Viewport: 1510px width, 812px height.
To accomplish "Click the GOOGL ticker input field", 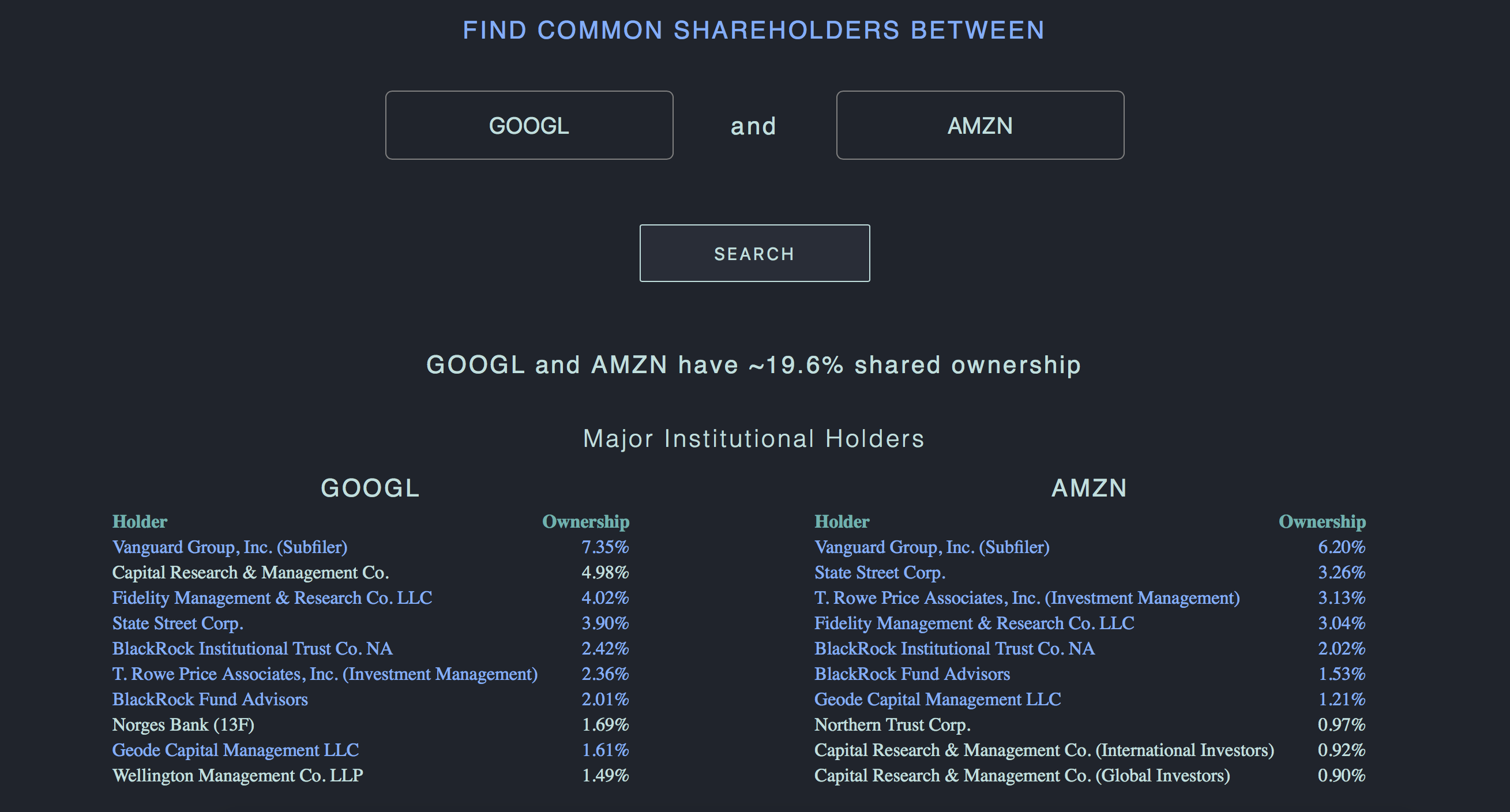I will tap(529, 125).
